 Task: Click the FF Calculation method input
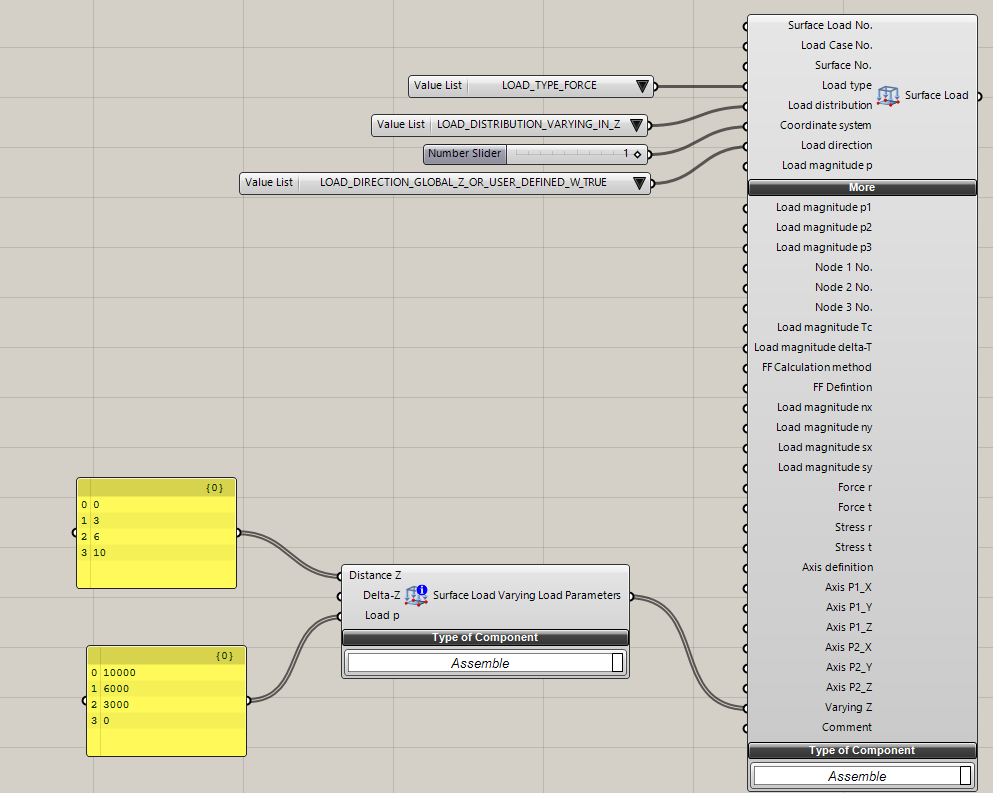[816, 367]
